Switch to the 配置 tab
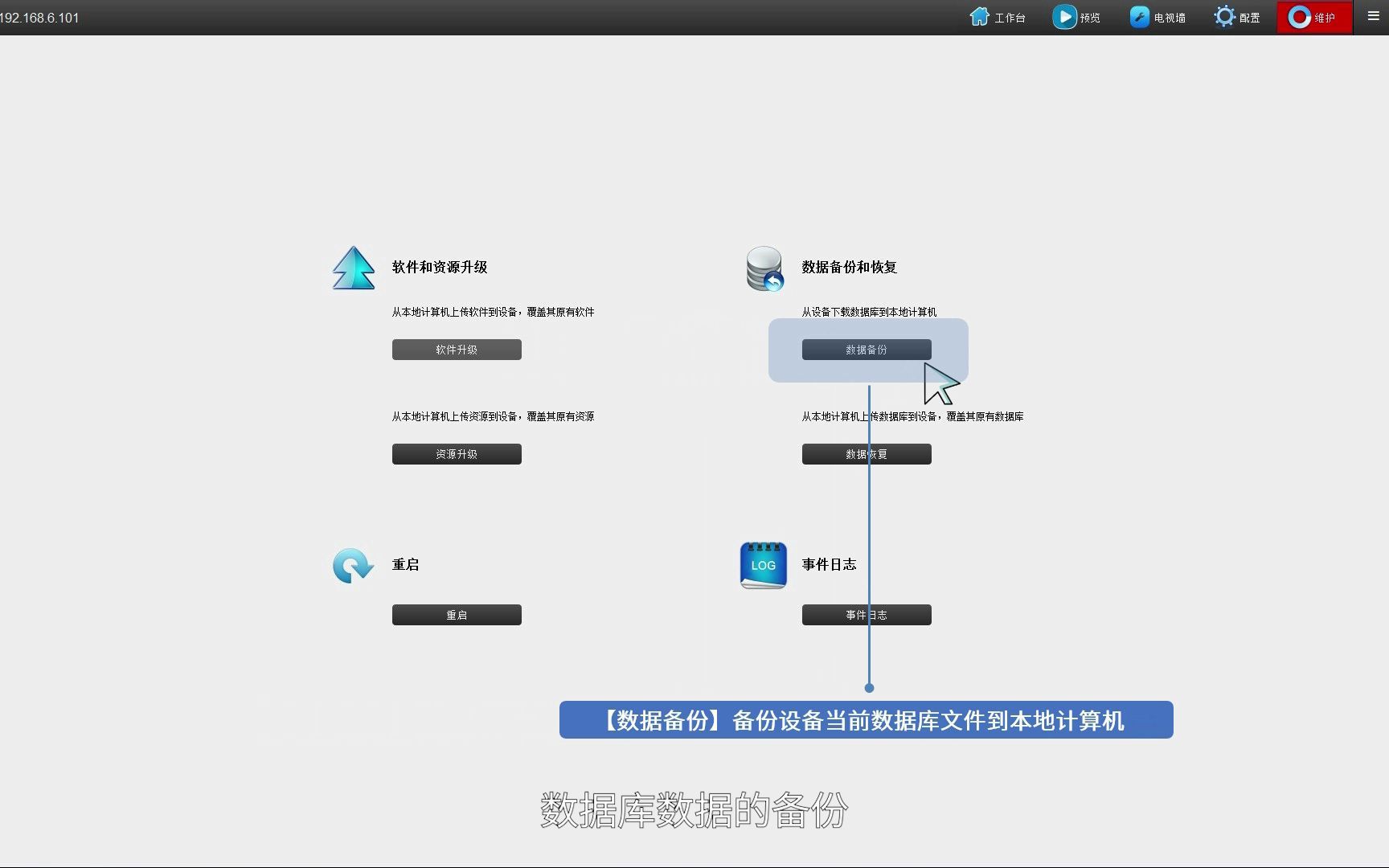The height and width of the screenshot is (868, 1389). [1236, 17]
